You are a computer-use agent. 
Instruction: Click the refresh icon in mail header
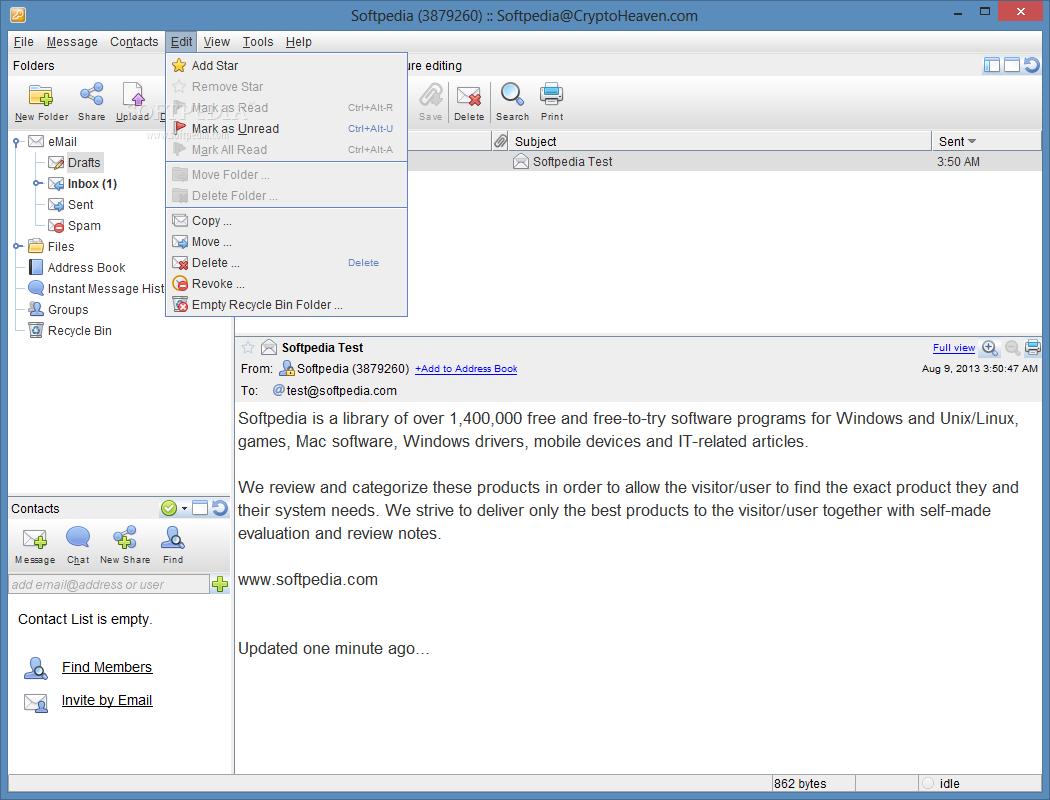[1032, 65]
